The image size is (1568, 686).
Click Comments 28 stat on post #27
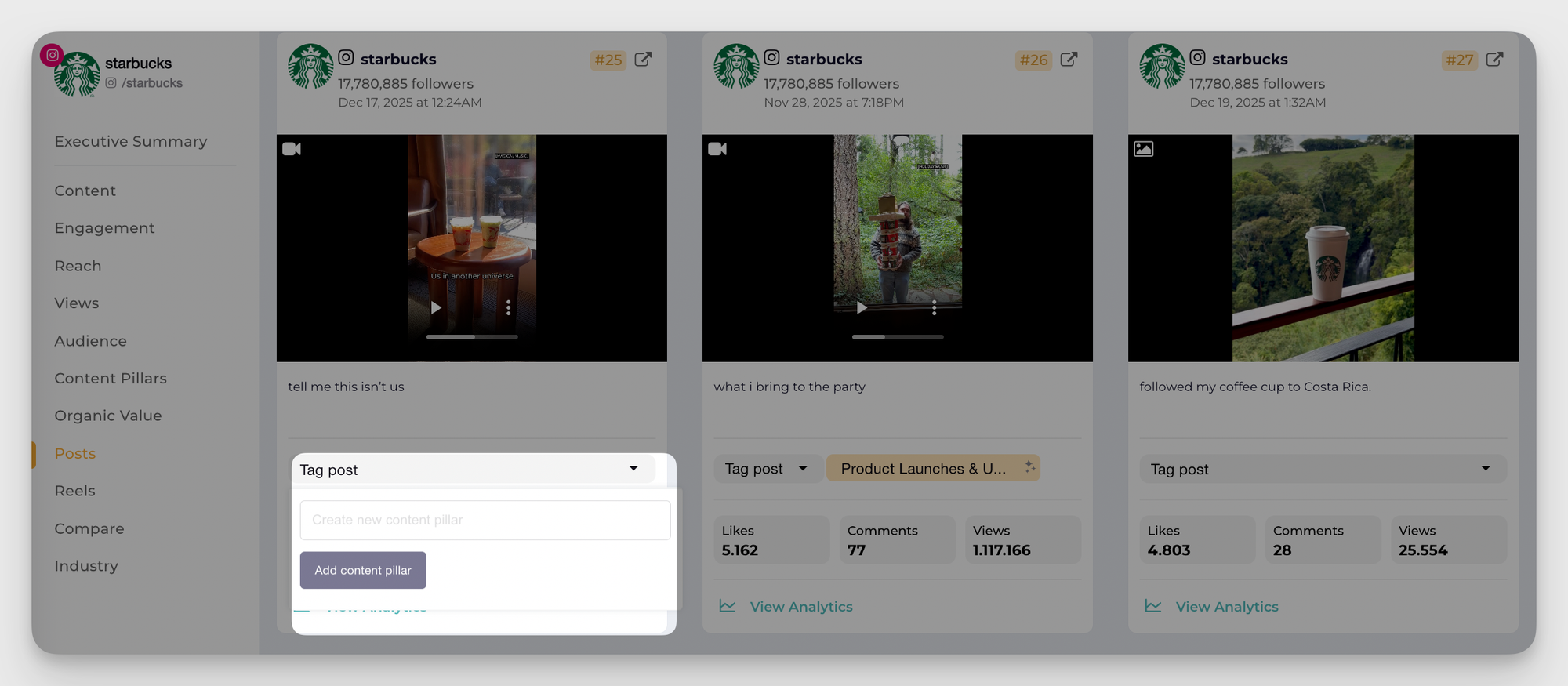(1323, 539)
